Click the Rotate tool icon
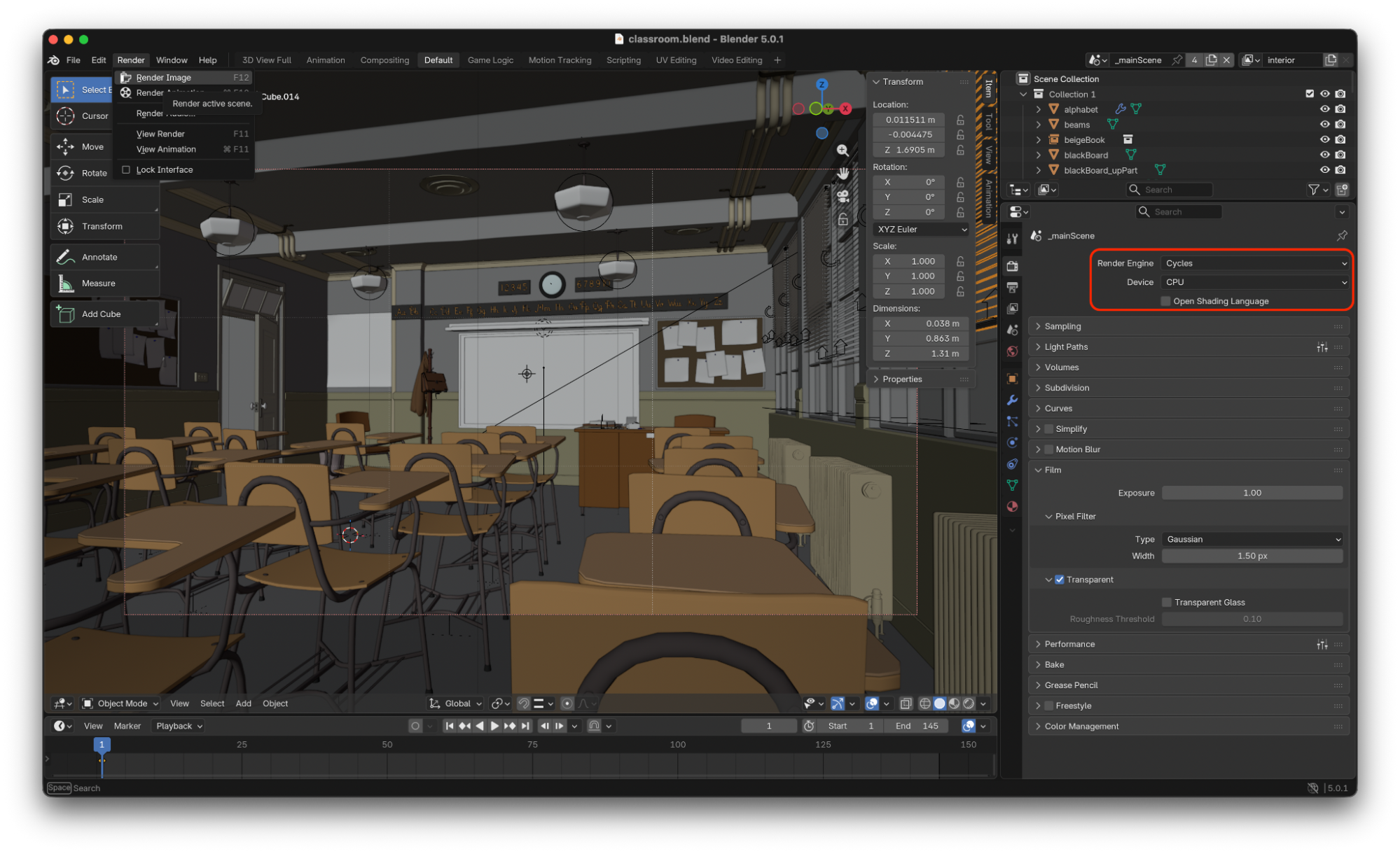This screenshot has width=1400, height=854. pos(65,173)
